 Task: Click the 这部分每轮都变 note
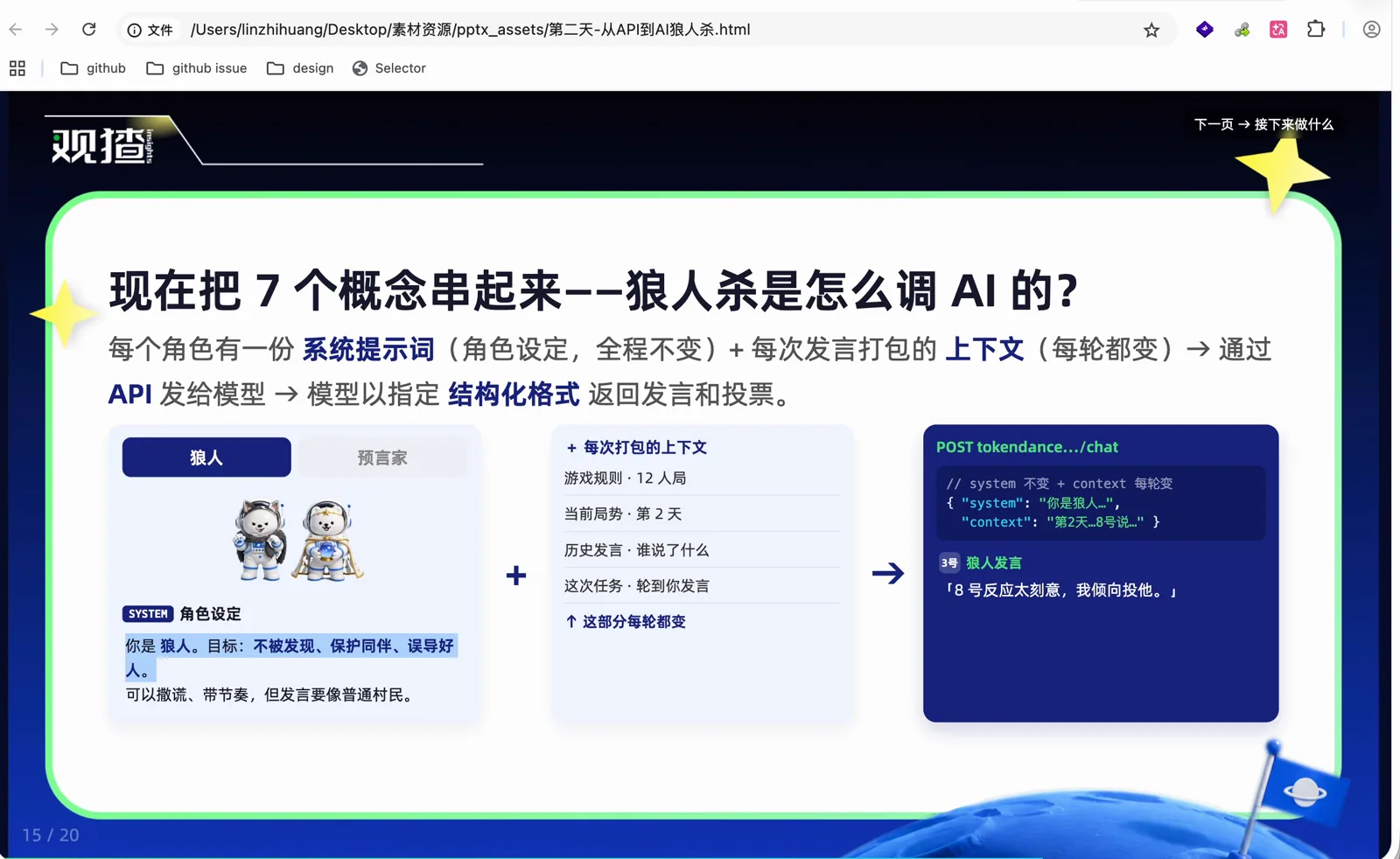coord(626,622)
